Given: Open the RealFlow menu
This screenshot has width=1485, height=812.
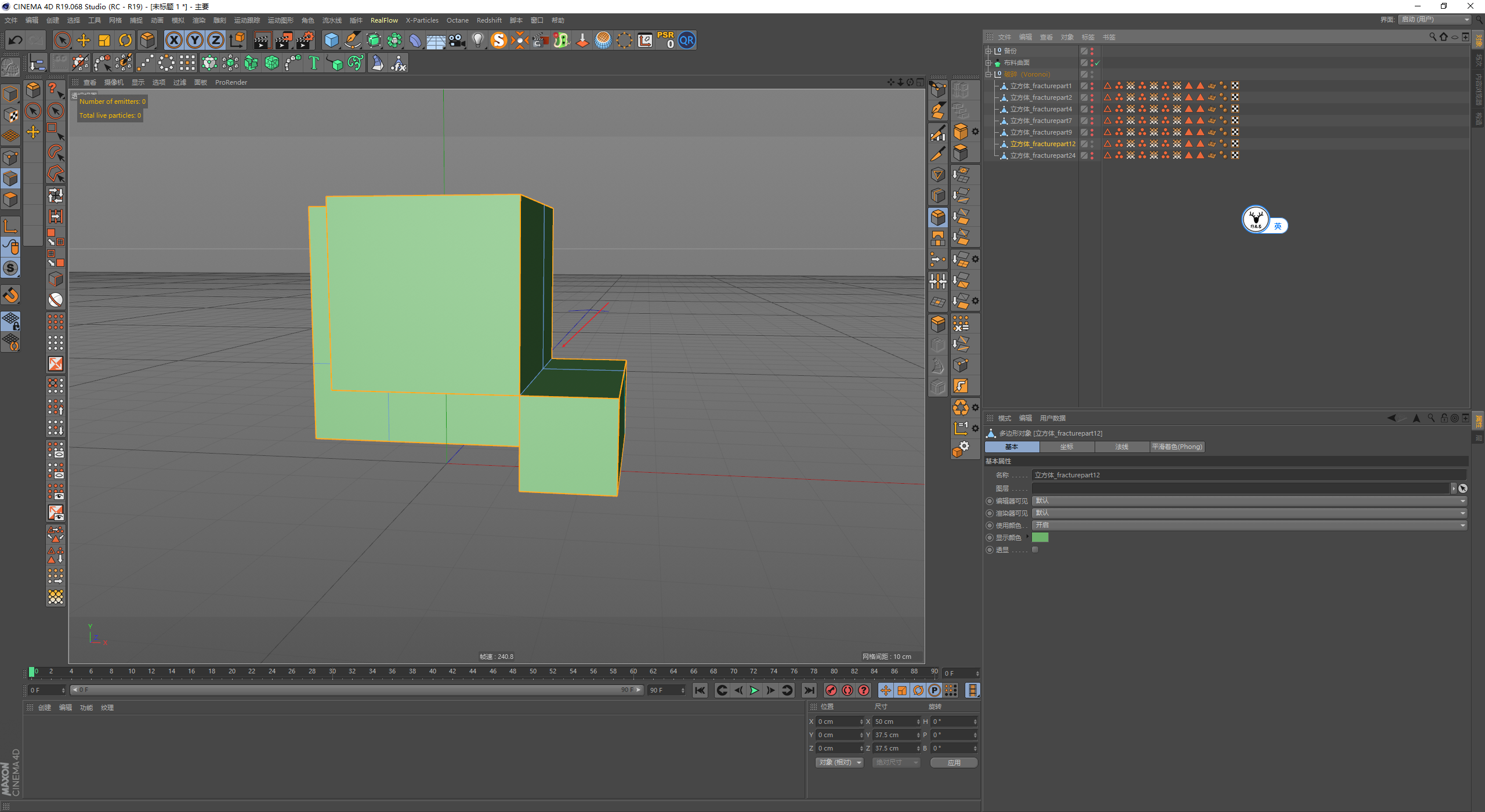Looking at the screenshot, I should 384,20.
